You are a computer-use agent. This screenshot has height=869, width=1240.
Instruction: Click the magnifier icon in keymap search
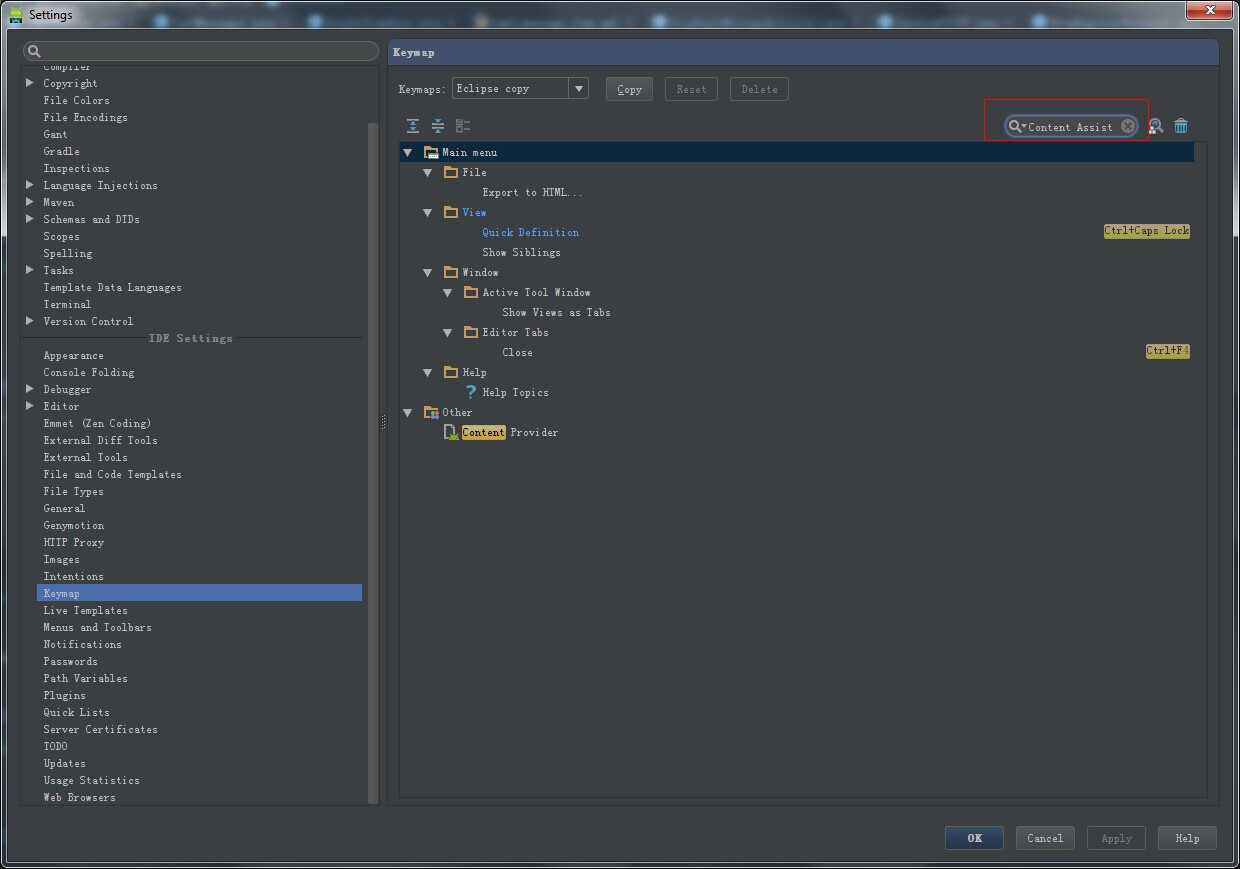1016,126
